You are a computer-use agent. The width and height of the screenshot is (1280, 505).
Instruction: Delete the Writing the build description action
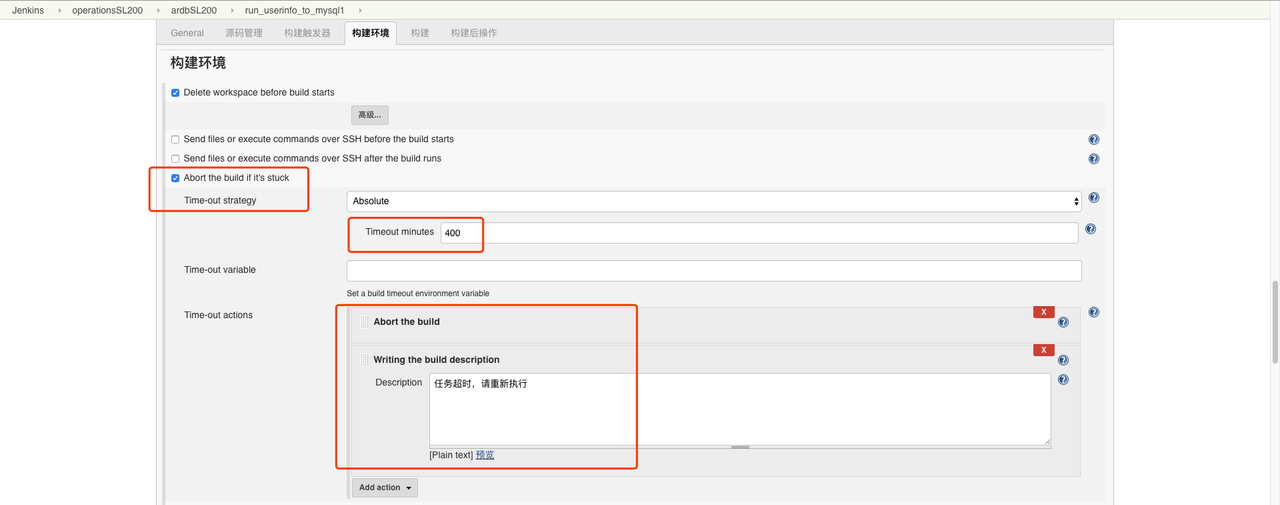coord(1044,350)
